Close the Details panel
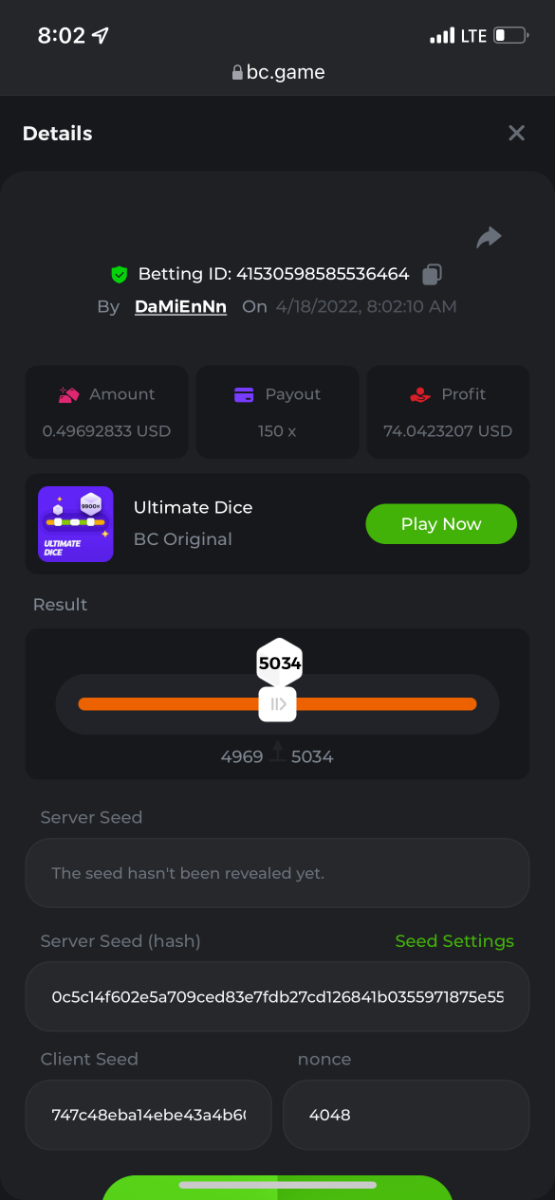 point(516,133)
